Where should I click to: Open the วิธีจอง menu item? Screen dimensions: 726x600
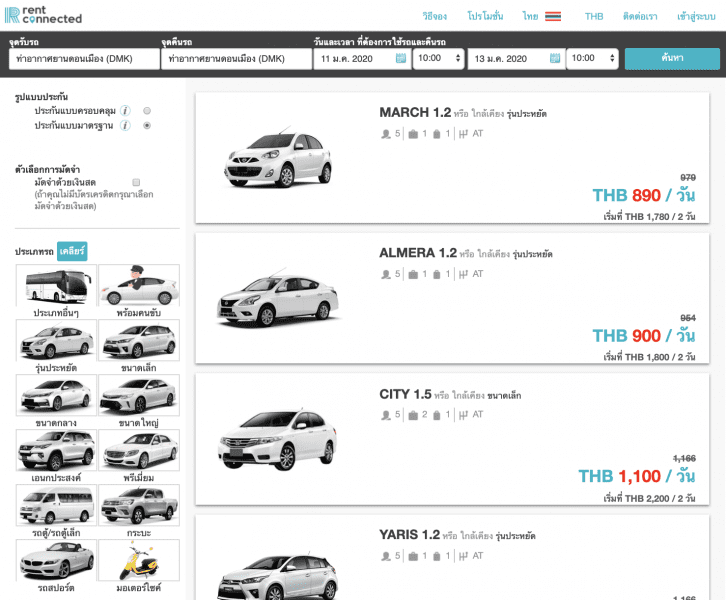point(434,17)
